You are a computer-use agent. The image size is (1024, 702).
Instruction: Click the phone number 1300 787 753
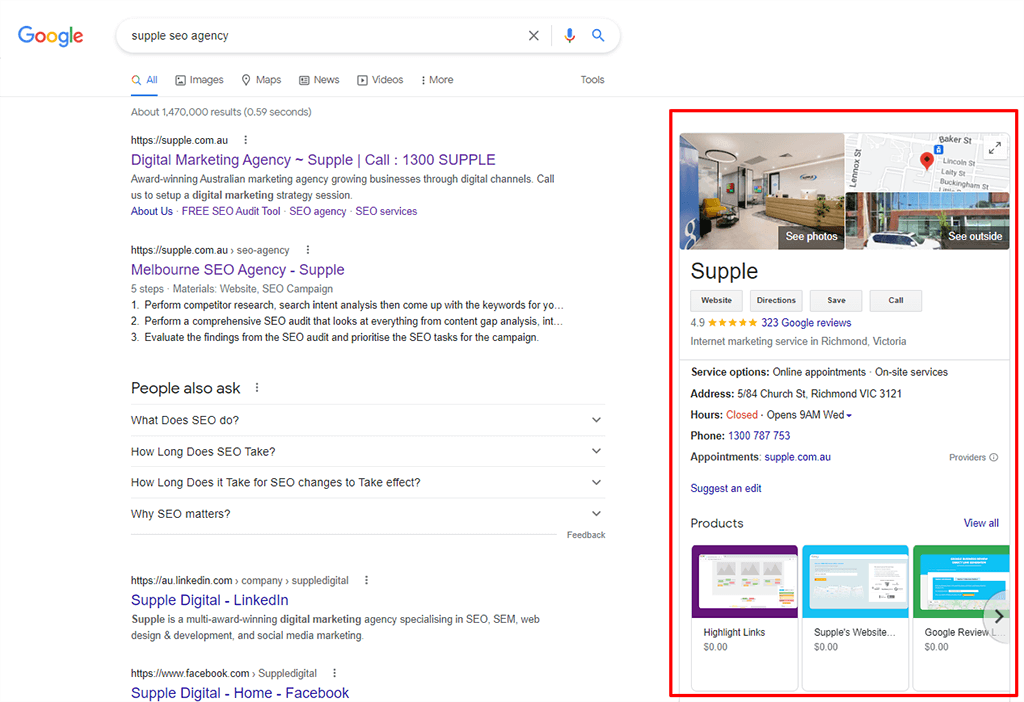tap(759, 436)
